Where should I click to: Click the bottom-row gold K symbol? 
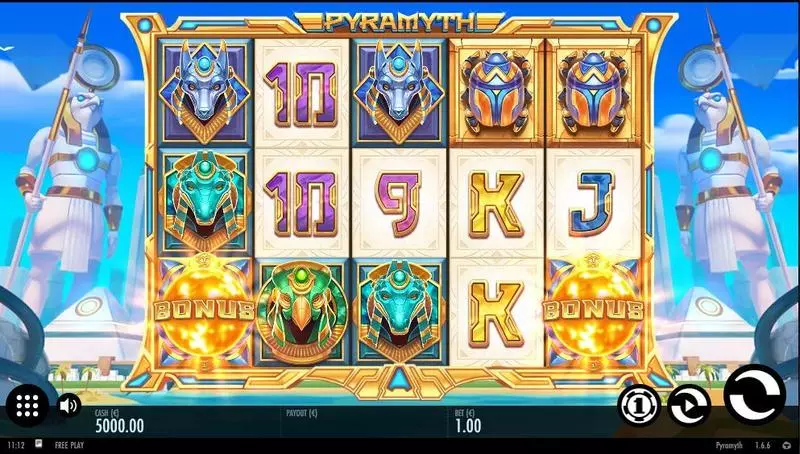tap(496, 313)
